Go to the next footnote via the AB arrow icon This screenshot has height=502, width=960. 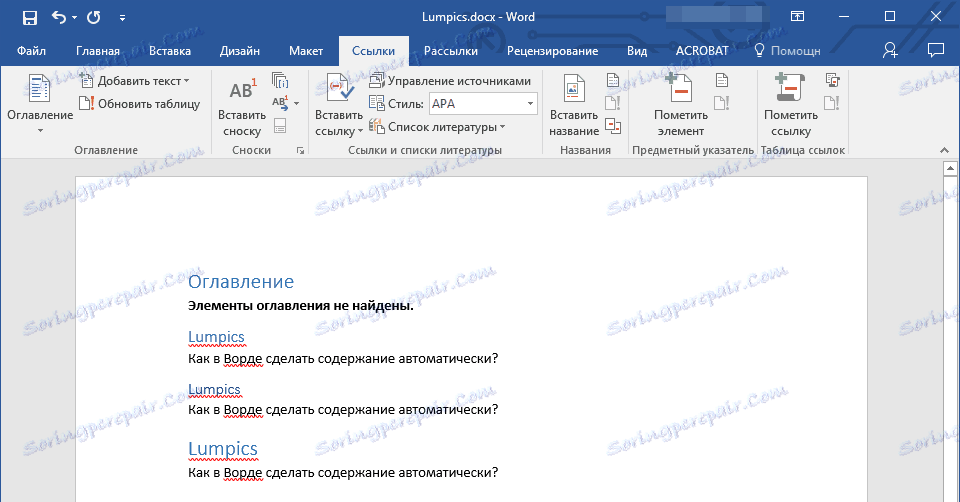(280, 103)
